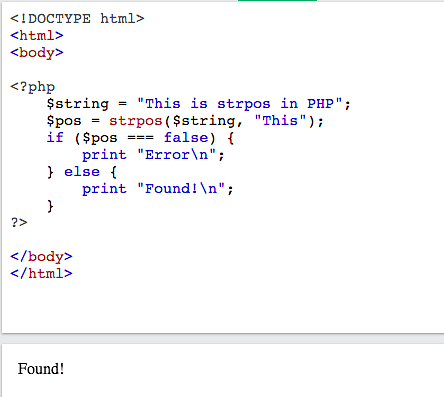This screenshot has height=397, width=444.
Task: Click the if keyword
Action: click(55, 137)
